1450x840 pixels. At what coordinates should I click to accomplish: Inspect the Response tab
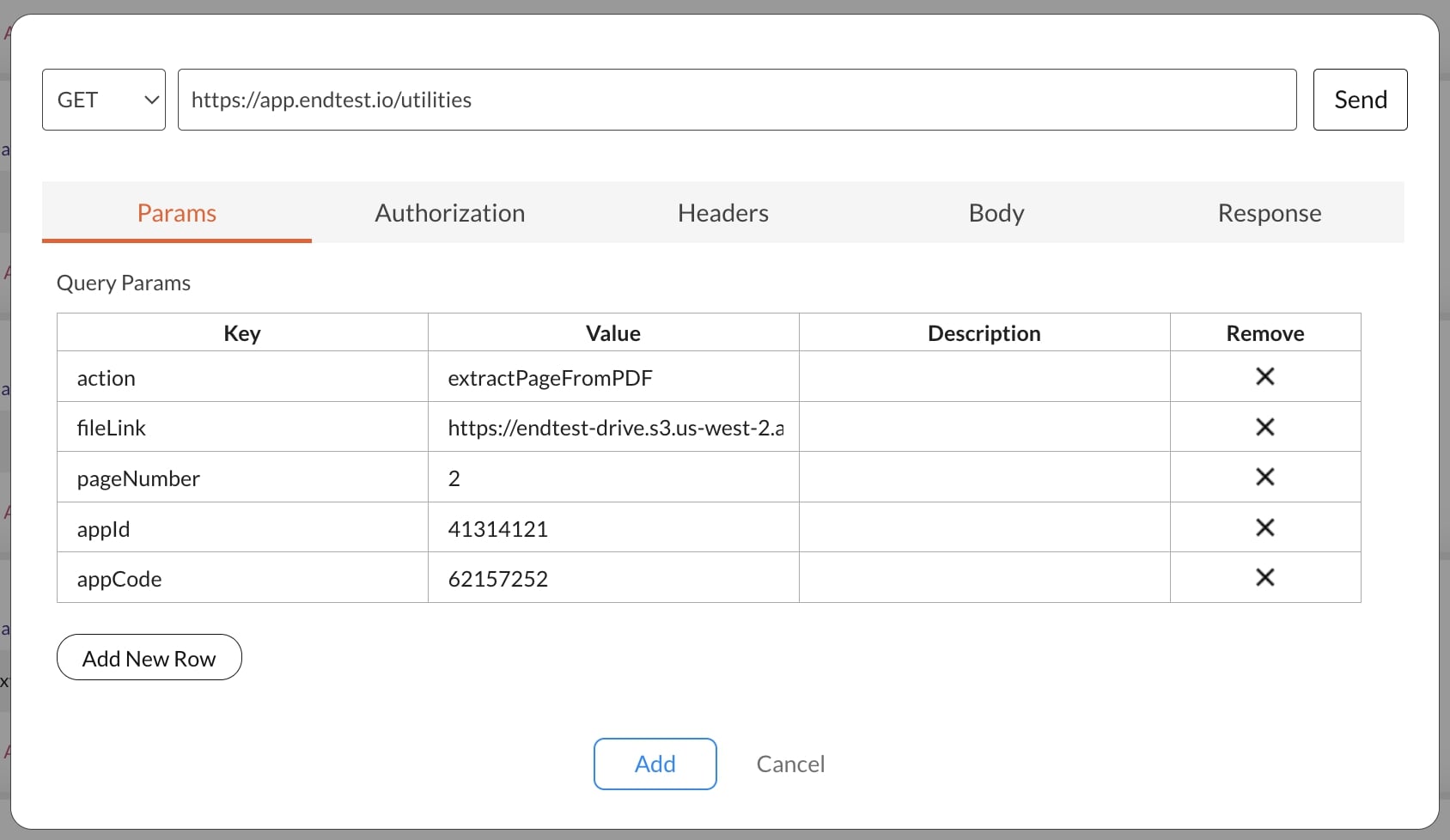click(x=1269, y=213)
